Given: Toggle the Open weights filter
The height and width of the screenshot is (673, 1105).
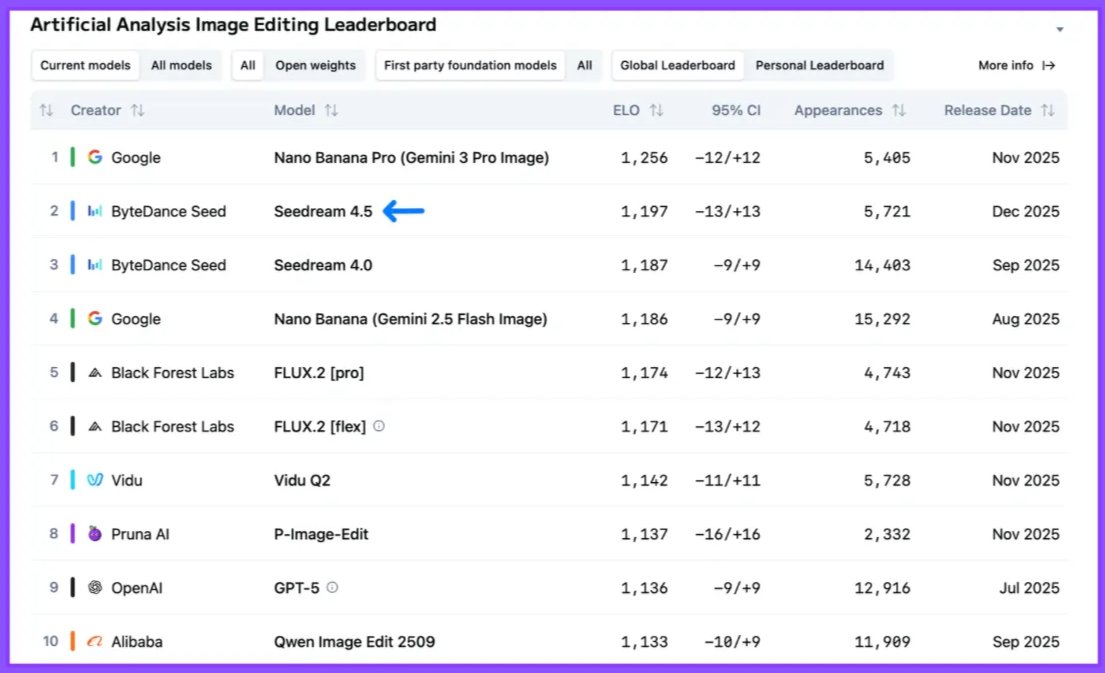Looking at the screenshot, I should pos(315,65).
